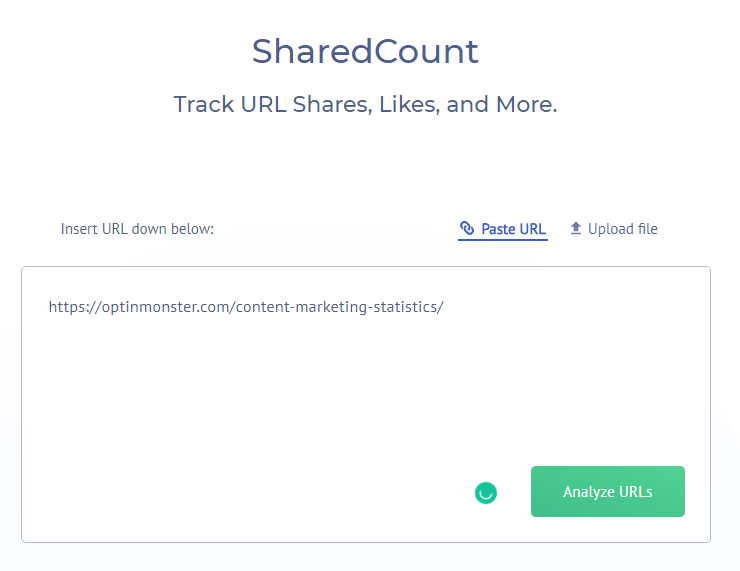Switch to the Paste URL tab

tap(503, 229)
